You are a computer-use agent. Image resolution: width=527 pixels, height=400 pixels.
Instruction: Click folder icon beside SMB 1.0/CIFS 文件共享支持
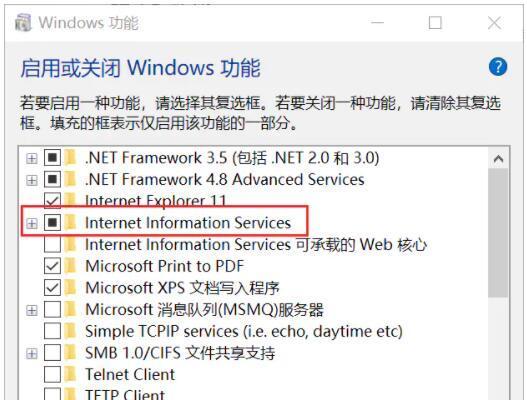(x=71, y=353)
